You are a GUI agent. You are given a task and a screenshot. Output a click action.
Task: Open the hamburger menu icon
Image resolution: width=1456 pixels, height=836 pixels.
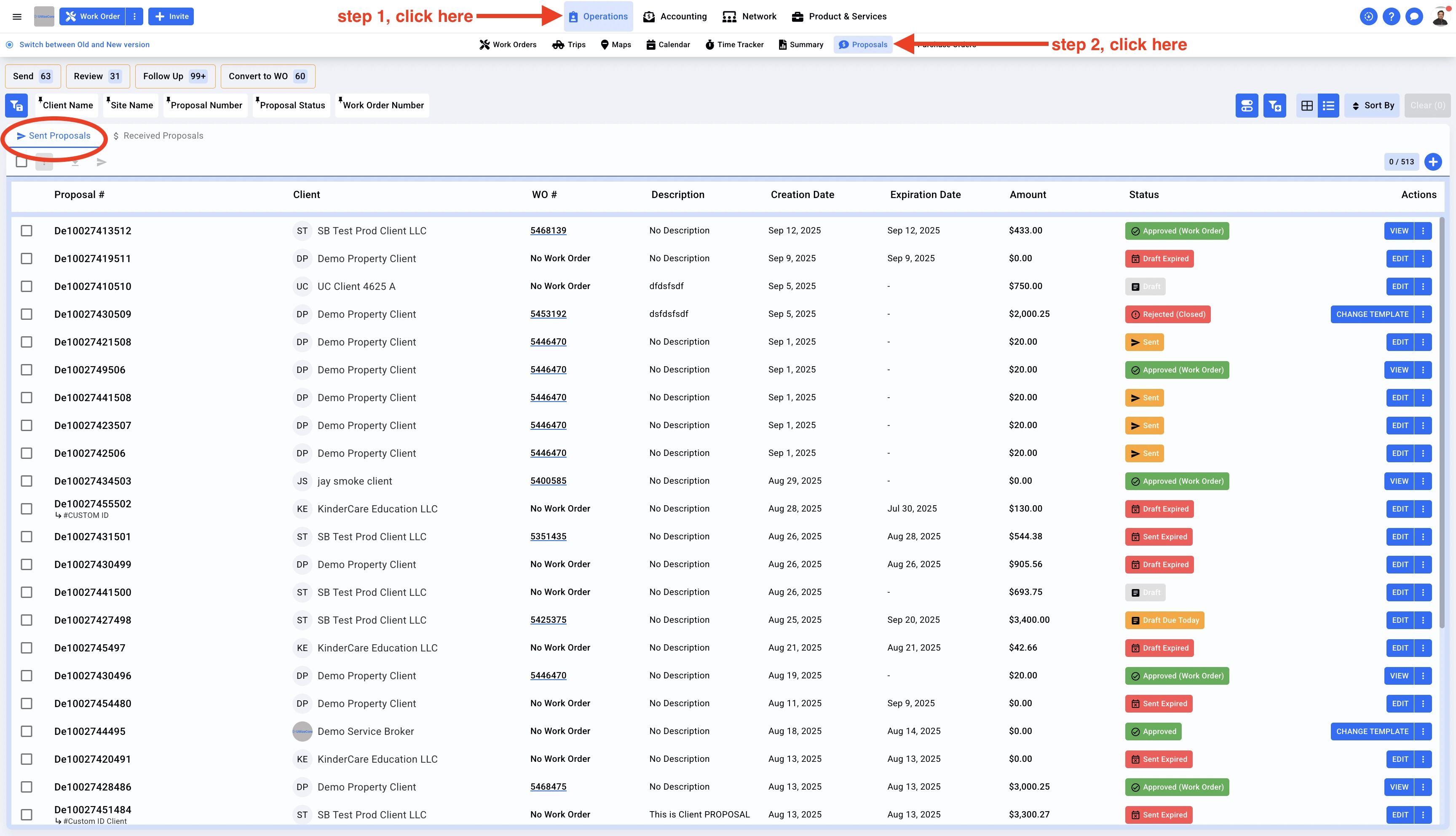(17, 17)
